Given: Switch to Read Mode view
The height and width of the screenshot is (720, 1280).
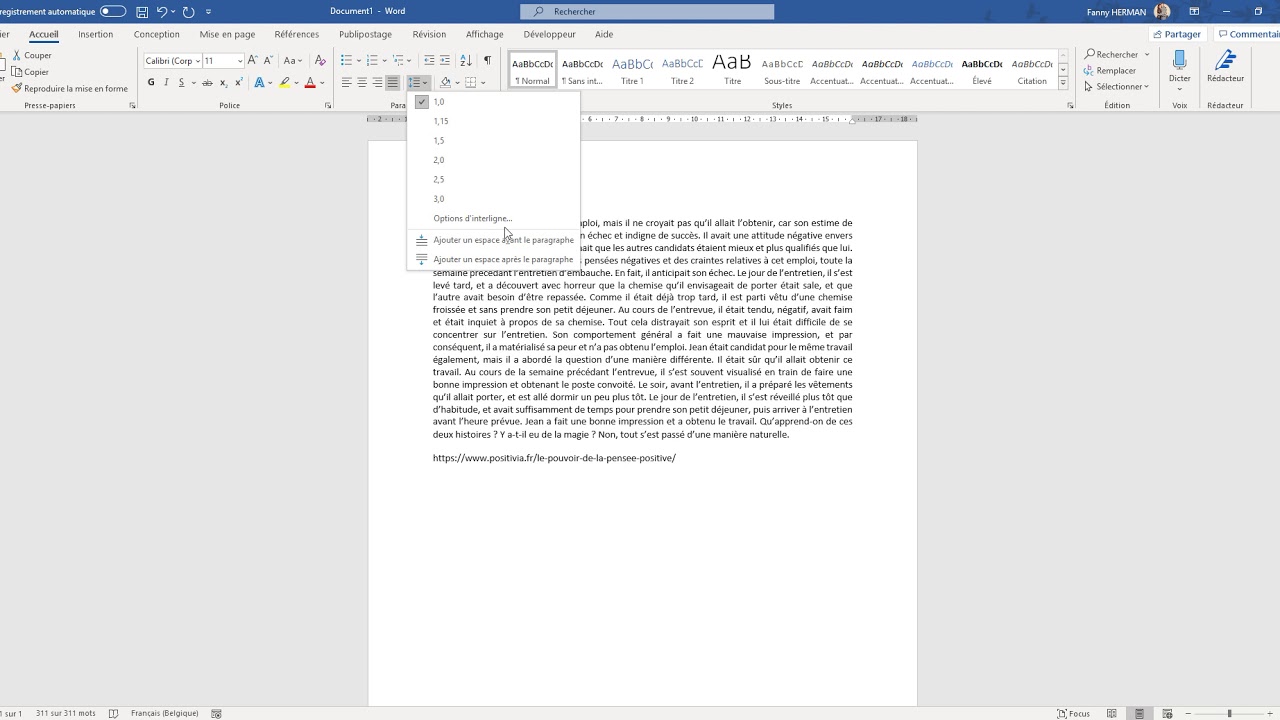Looking at the screenshot, I should [1112, 713].
